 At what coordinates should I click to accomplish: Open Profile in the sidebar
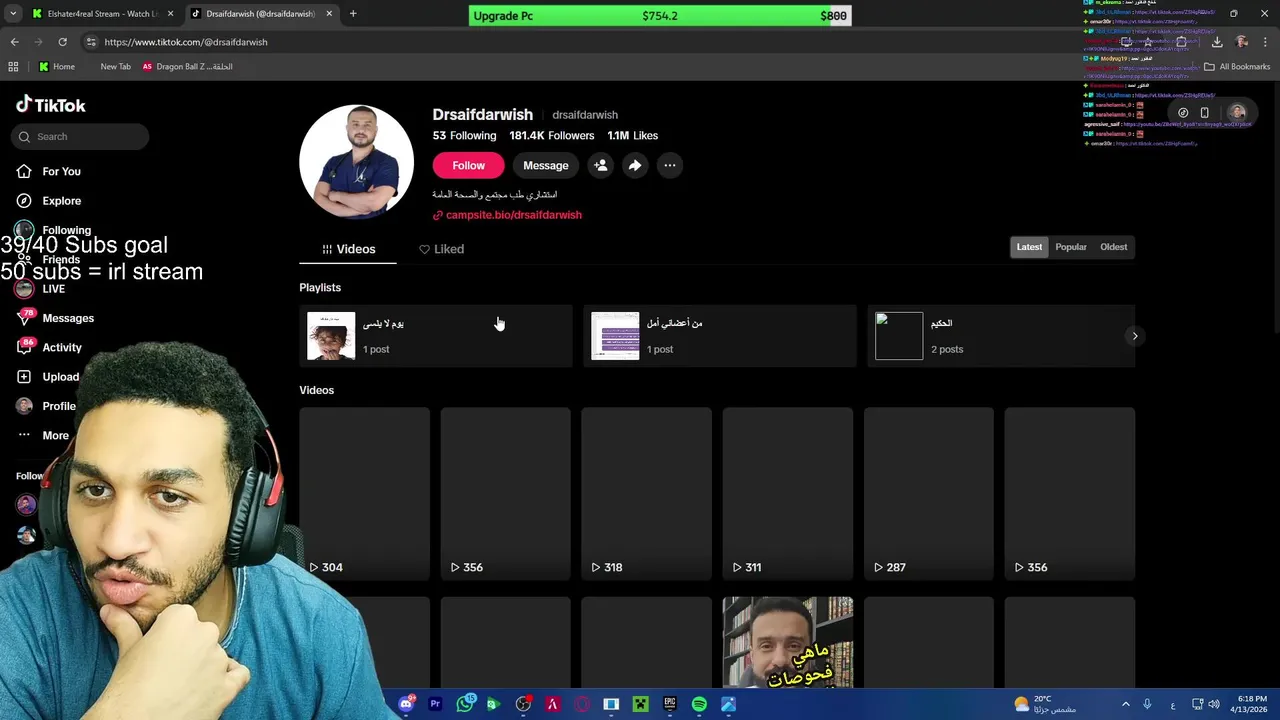(x=46, y=406)
